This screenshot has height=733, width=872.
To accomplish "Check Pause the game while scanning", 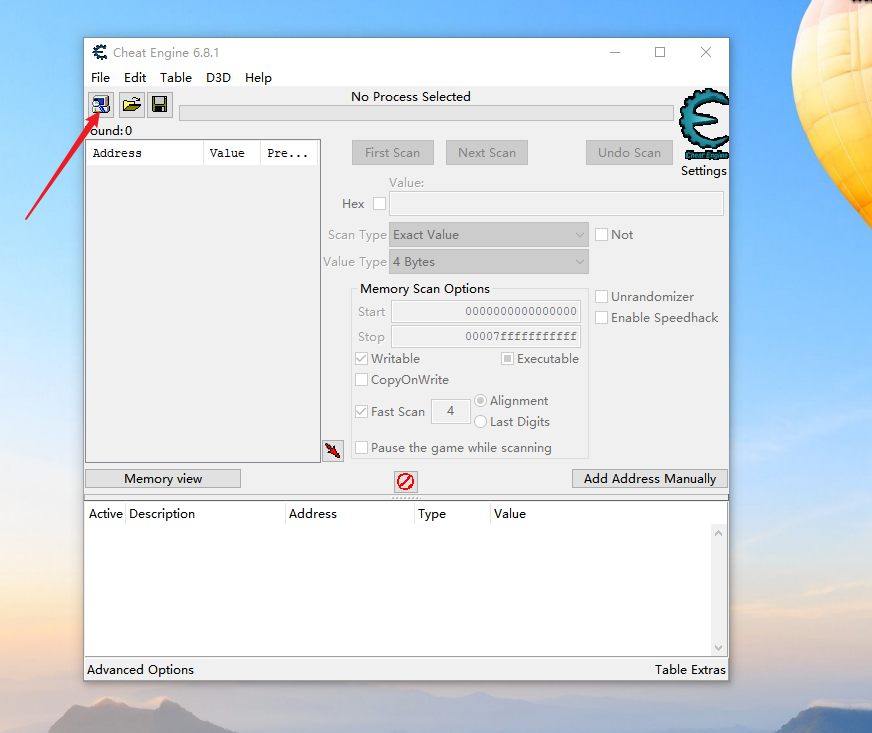I will coord(361,448).
